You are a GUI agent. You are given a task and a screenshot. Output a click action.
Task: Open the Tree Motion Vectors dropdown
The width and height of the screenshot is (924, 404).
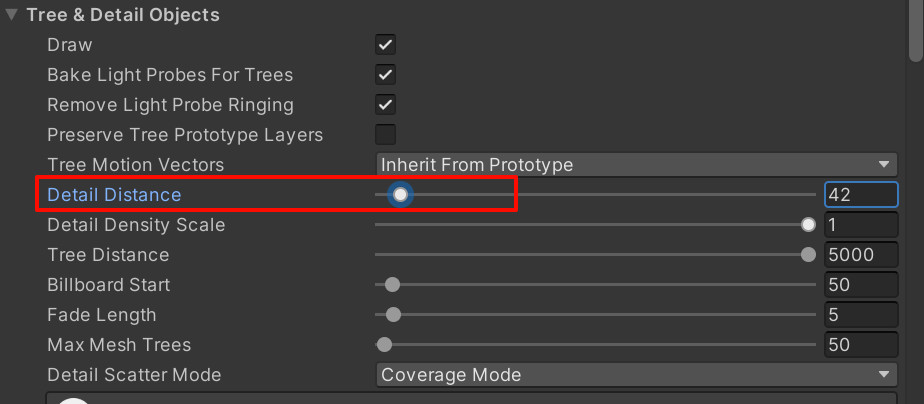pyautogui.click(x=636, y=164)
